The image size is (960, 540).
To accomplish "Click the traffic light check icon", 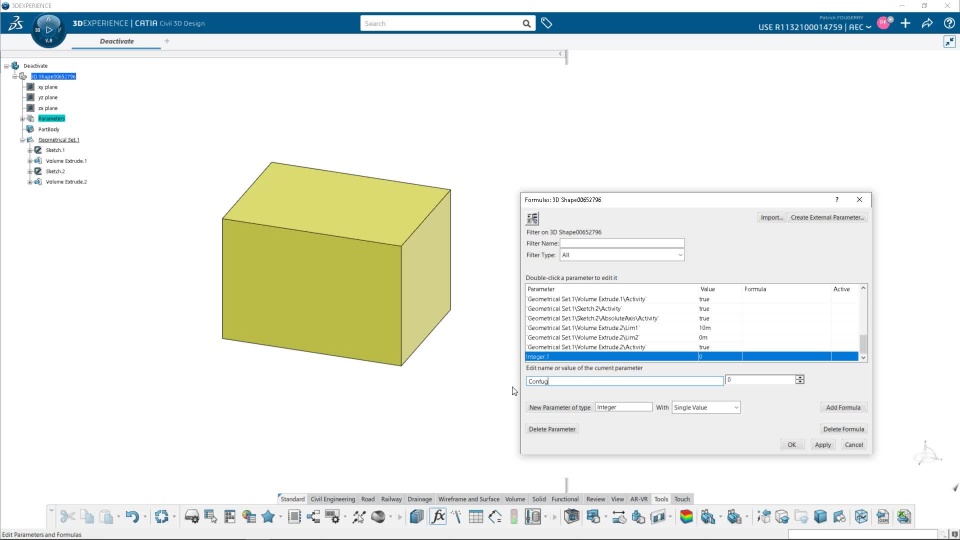I will [514, 517].
